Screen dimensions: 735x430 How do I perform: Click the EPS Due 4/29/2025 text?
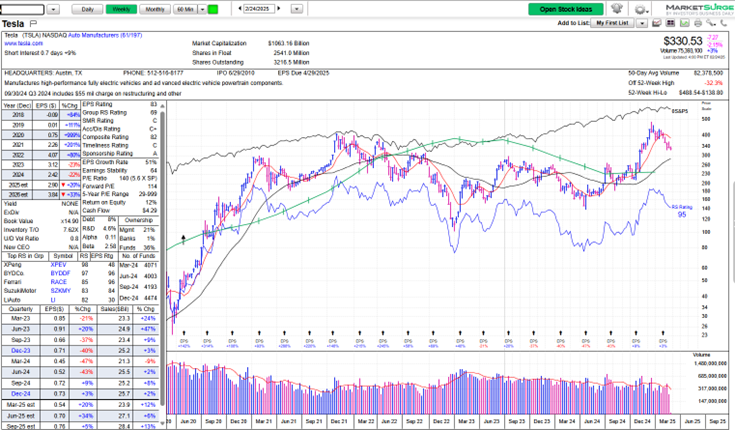click(303, 73)
